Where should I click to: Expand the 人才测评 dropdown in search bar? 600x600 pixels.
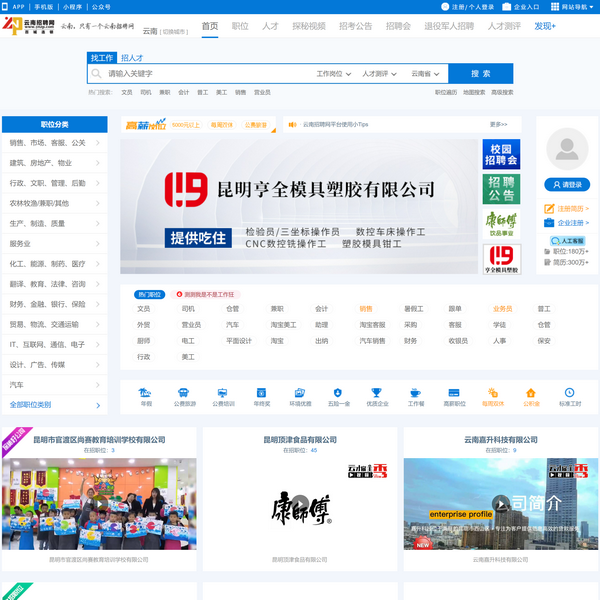pos(379,74)
